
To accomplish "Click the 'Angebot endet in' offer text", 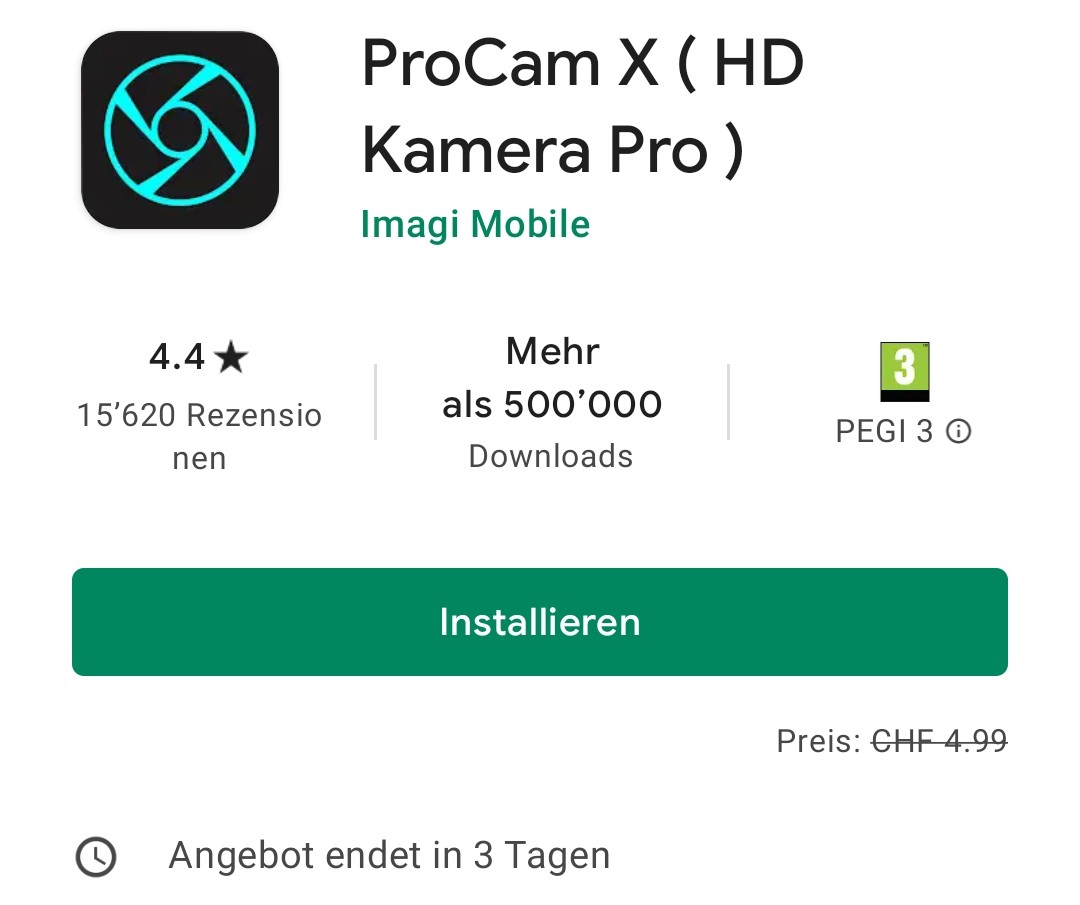I will (x=315, y=855).
